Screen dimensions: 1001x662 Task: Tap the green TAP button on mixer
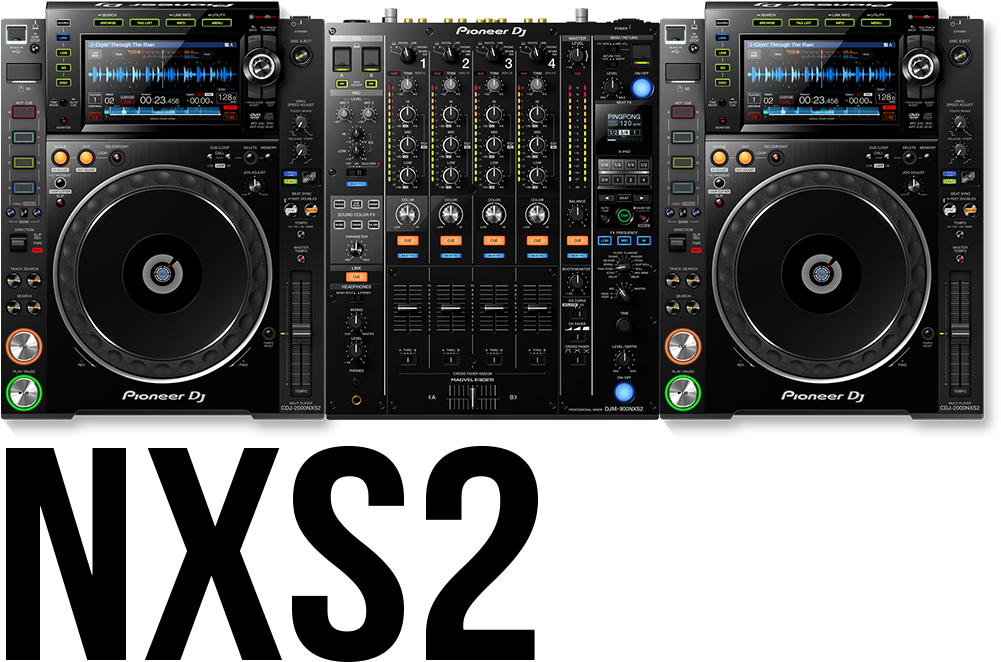(x=624, y=216)
